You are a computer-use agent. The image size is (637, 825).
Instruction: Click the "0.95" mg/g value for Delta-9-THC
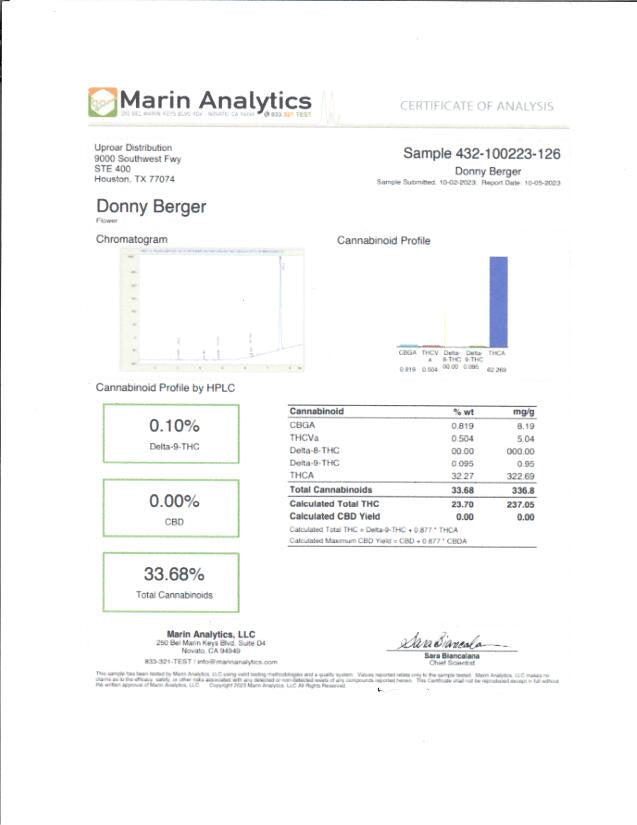525,464
